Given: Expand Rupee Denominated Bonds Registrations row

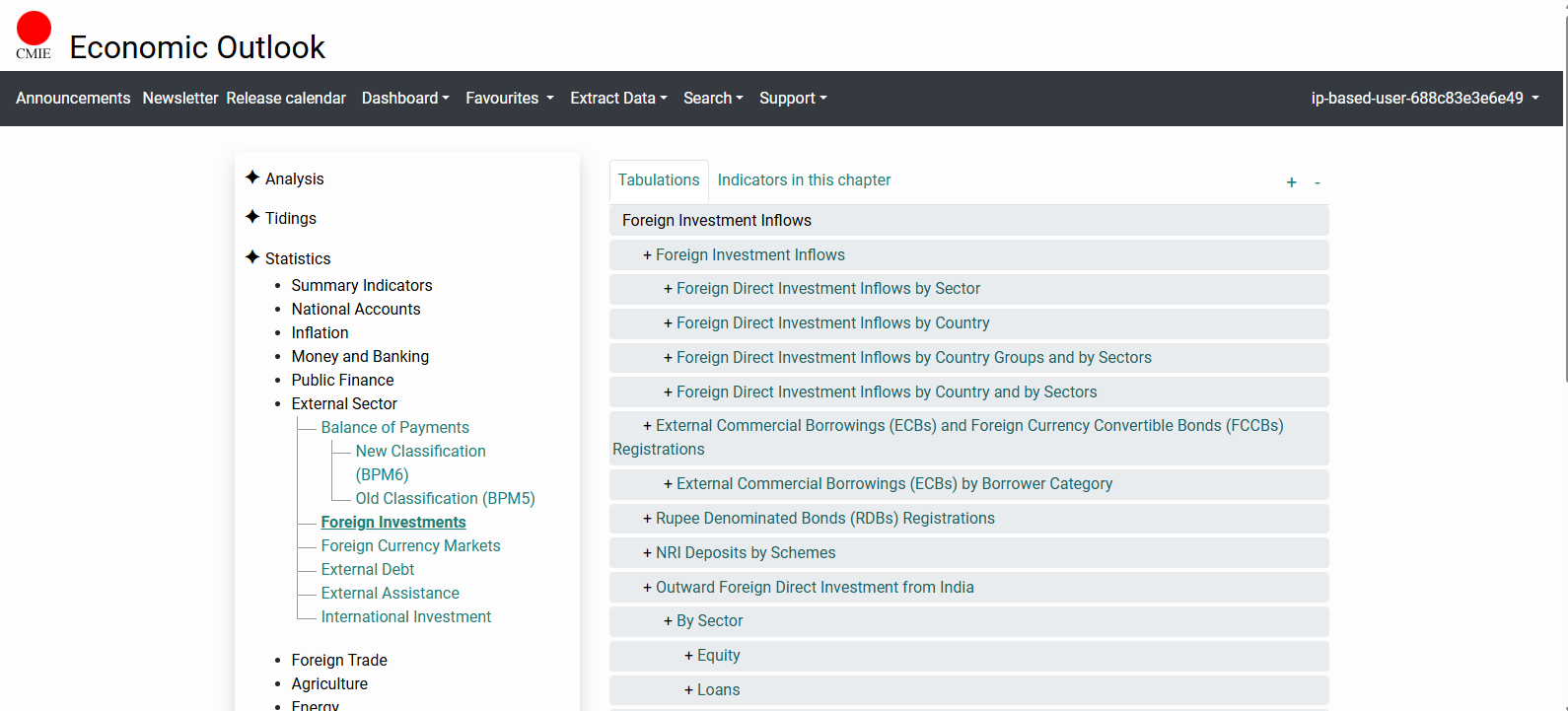Looking at the screenshot, I should tap(824, 519).
